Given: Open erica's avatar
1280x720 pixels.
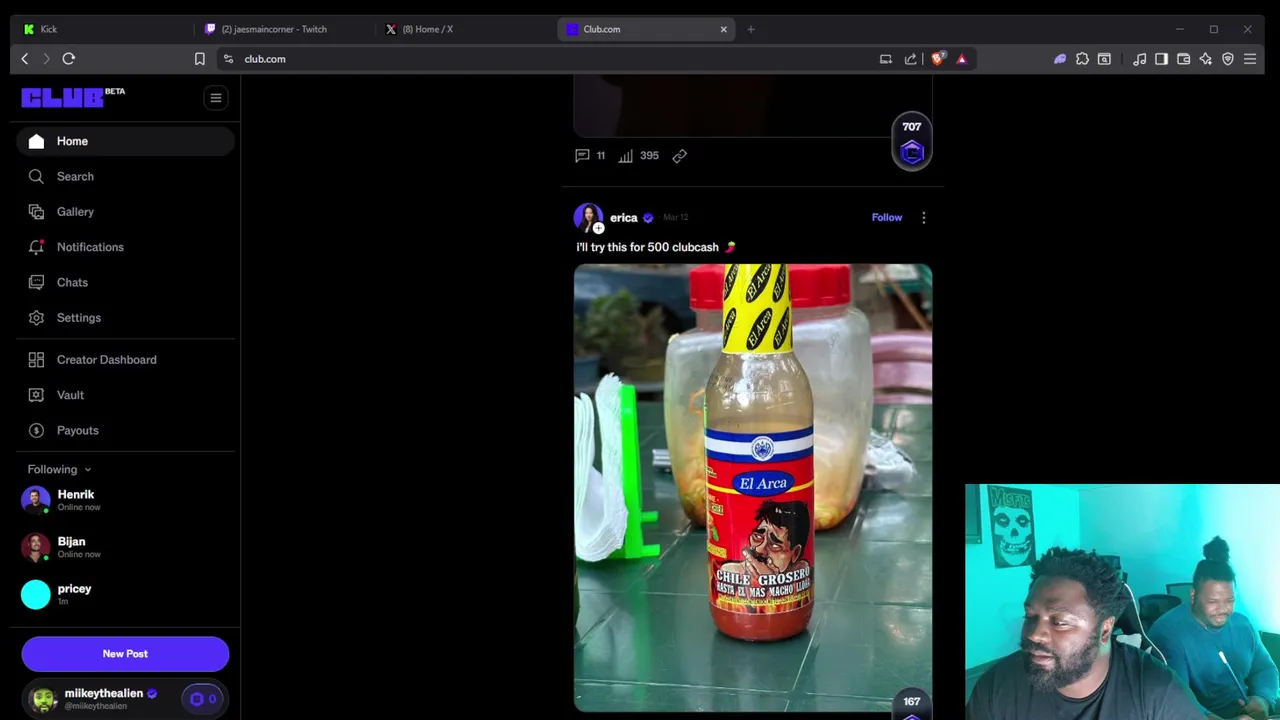Looking at the screenshot, I should (588, 217).
